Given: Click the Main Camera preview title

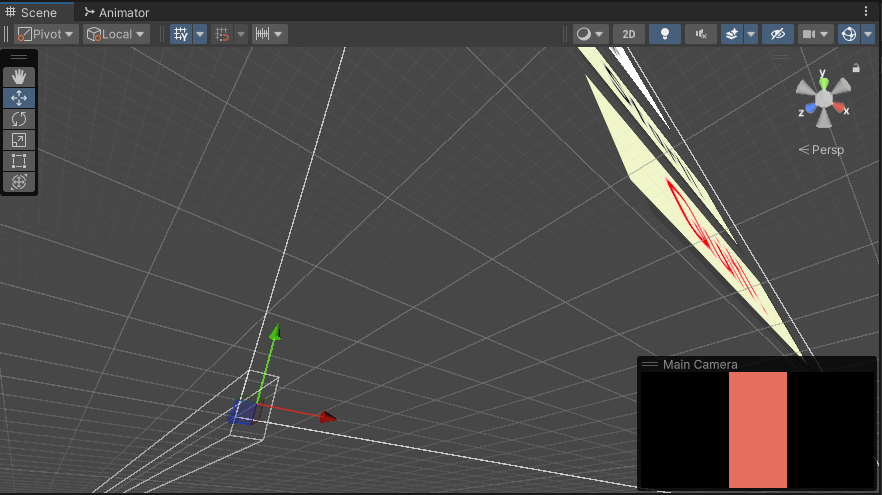Looking at the screenshot, I should 700,364.
